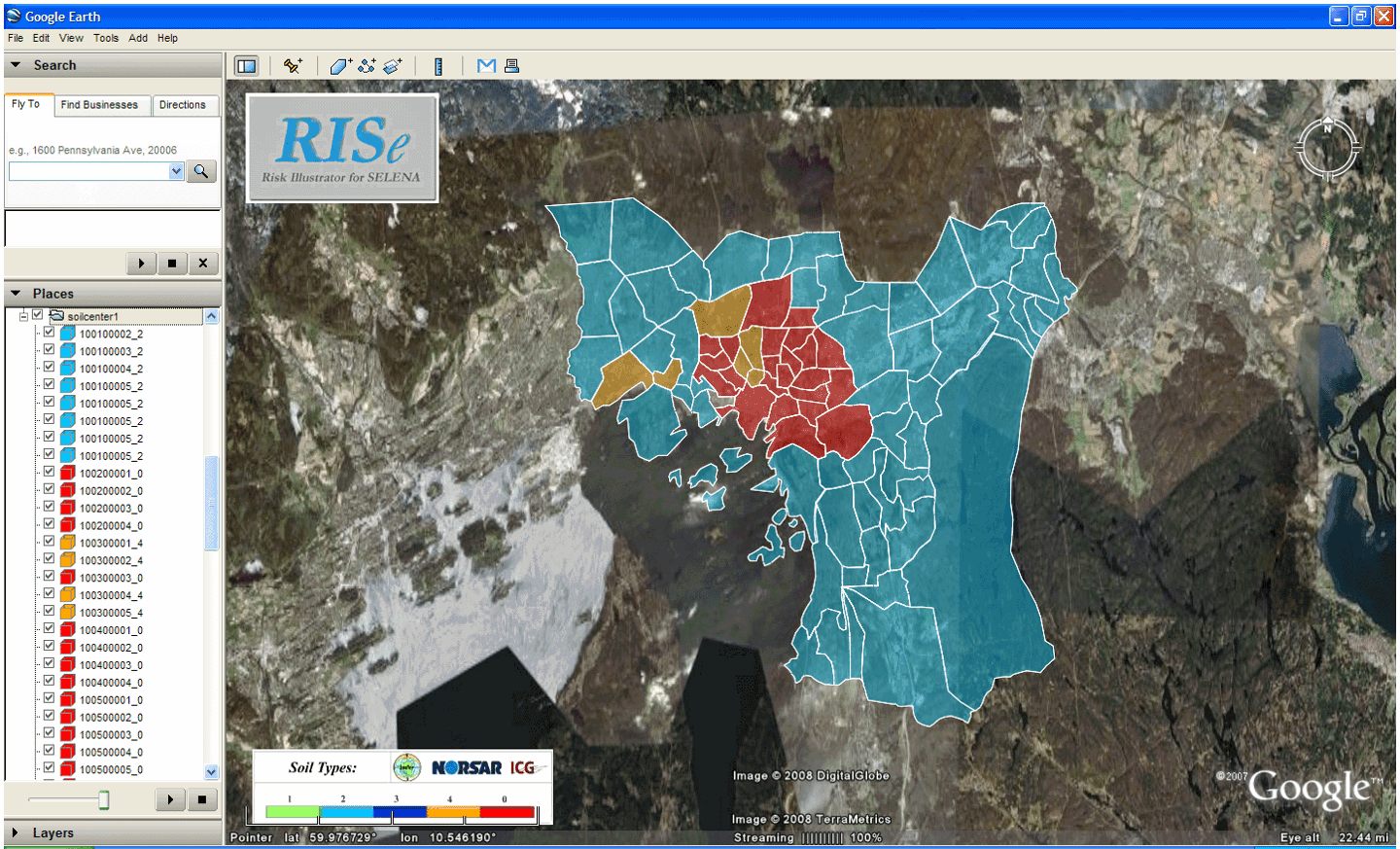Click the Print icon in toolbar

[512, 66]
